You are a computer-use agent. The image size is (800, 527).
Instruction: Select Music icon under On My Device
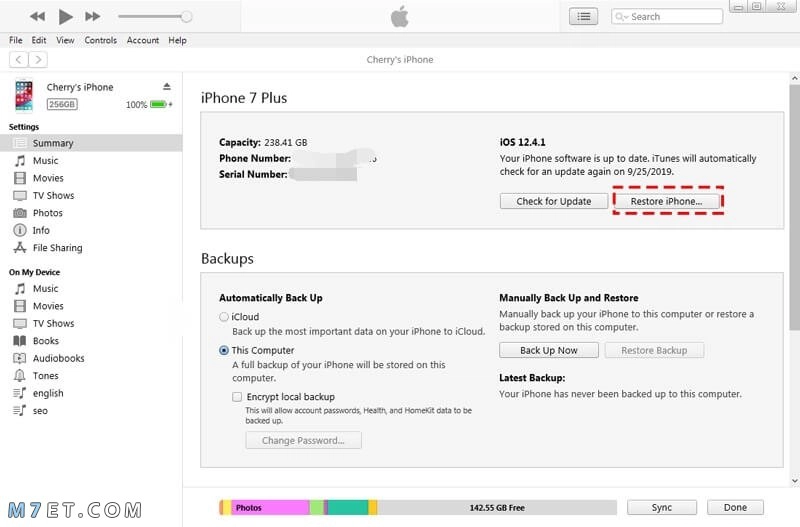click(x=20, y=289)
